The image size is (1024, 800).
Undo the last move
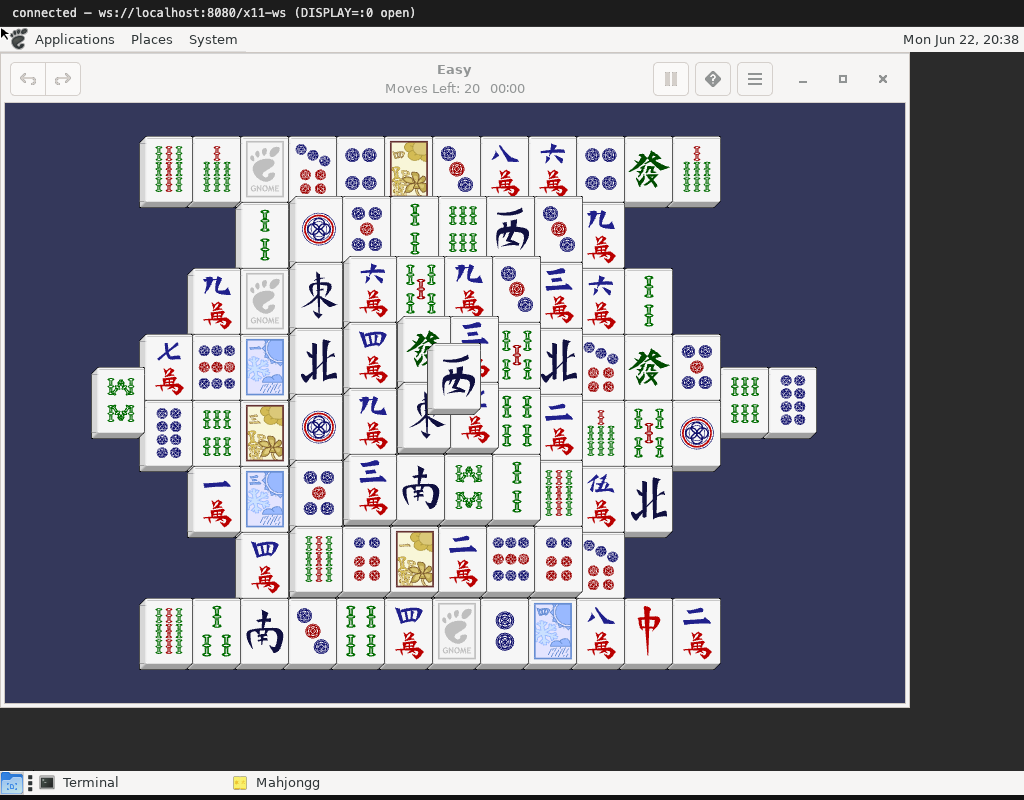click(x=28, y=79)
